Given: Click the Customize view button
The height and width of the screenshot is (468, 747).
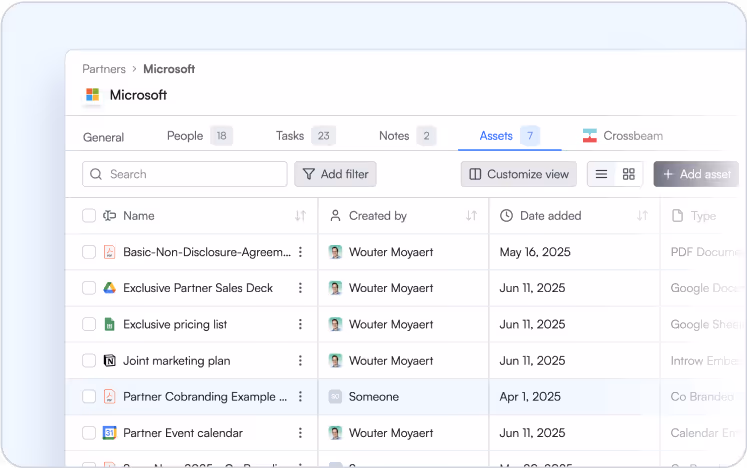Looking at the screenshot, I should tap(519, 174).
